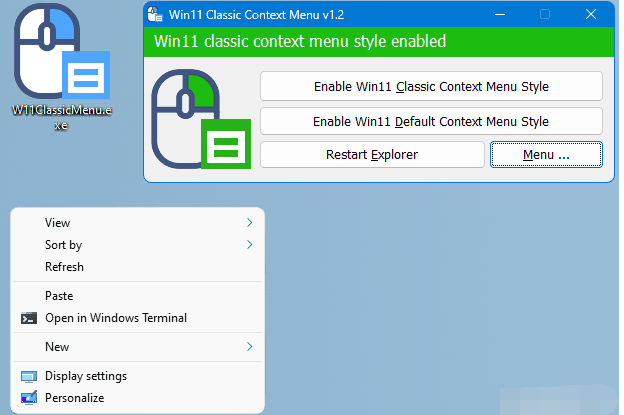Choose Sort by in the context menu
This screenshot has height=415, width=624.
138,244
